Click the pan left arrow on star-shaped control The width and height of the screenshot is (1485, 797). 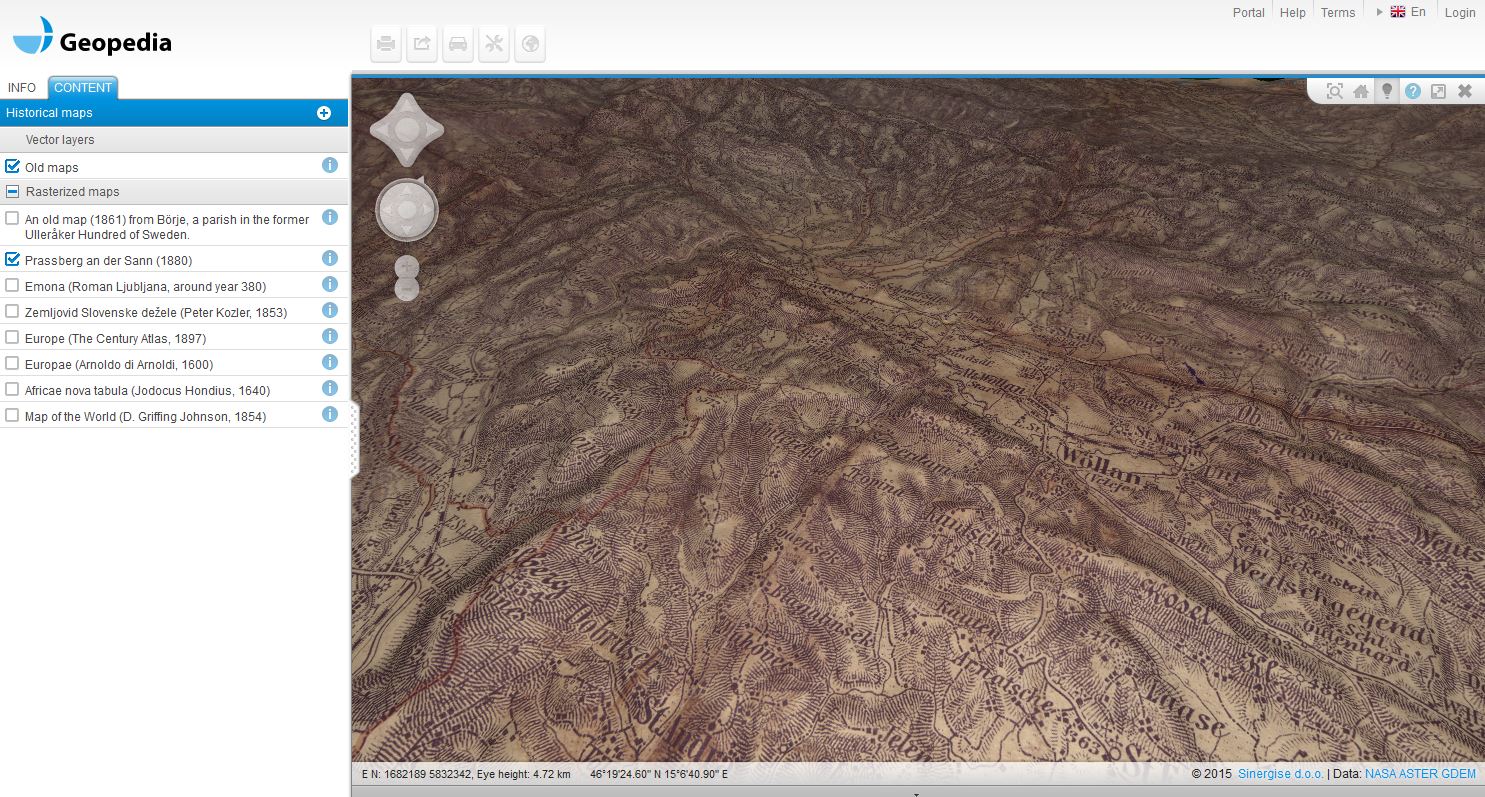click(x=381, y=130)
